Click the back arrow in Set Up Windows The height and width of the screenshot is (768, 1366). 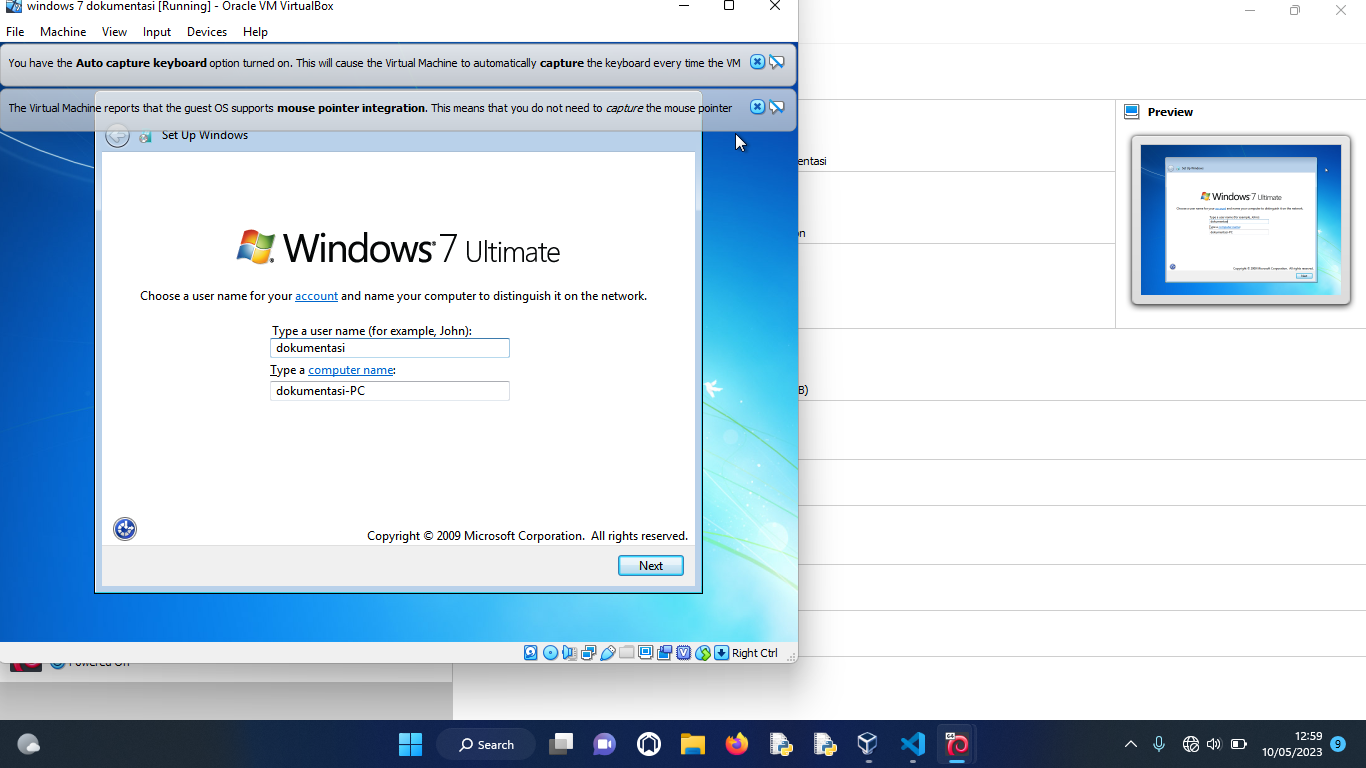(x=117, y=135)
